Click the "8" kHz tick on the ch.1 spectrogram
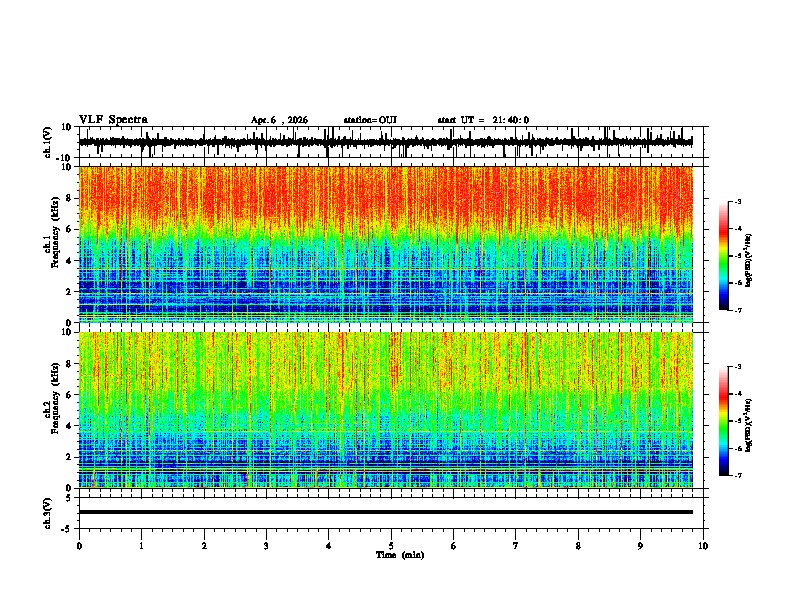The height and width of the screenshot is (612, 792). pos(71,198)
